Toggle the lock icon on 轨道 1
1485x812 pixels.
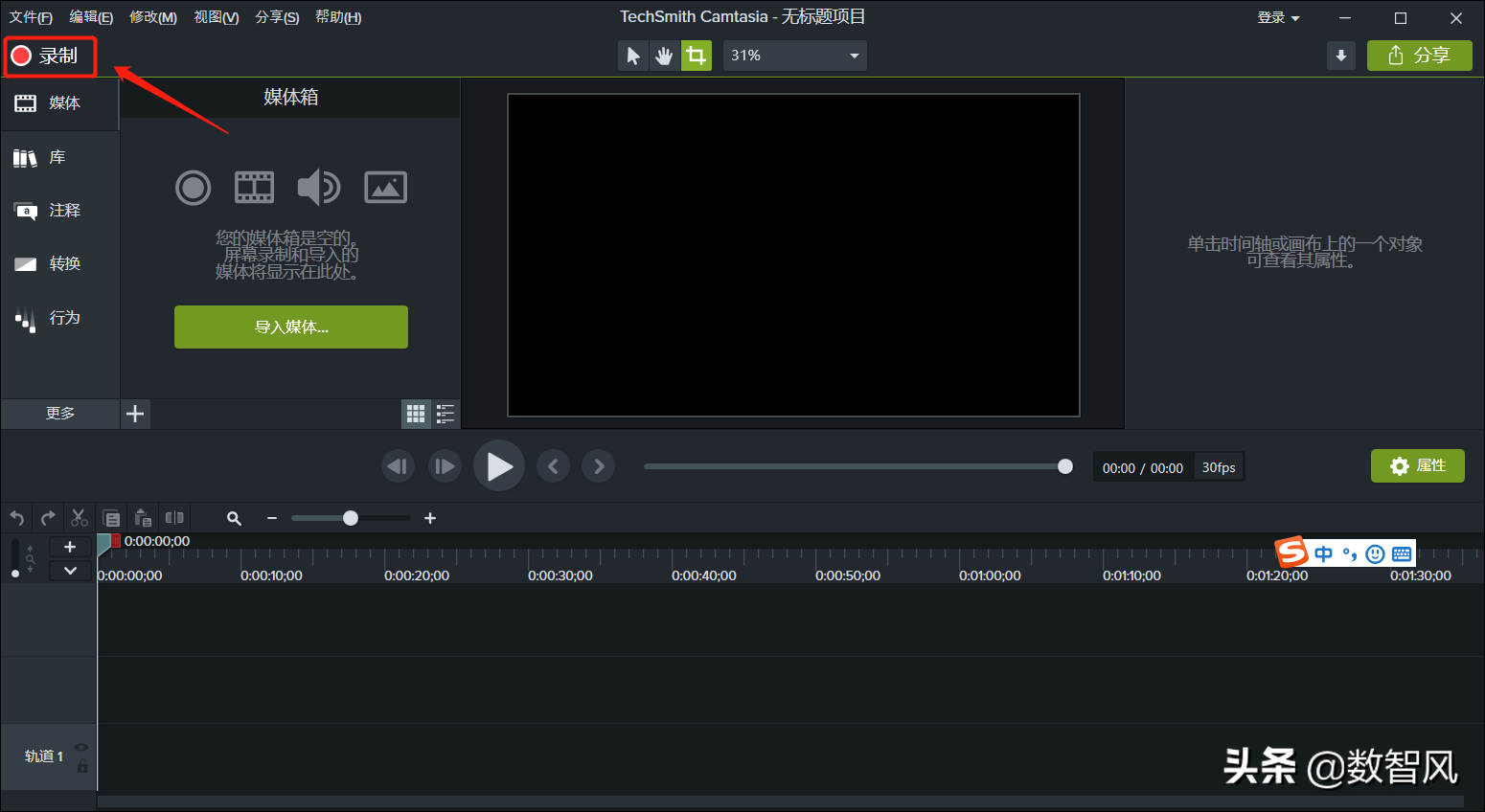pyautogui.click(x=82, y=766)
